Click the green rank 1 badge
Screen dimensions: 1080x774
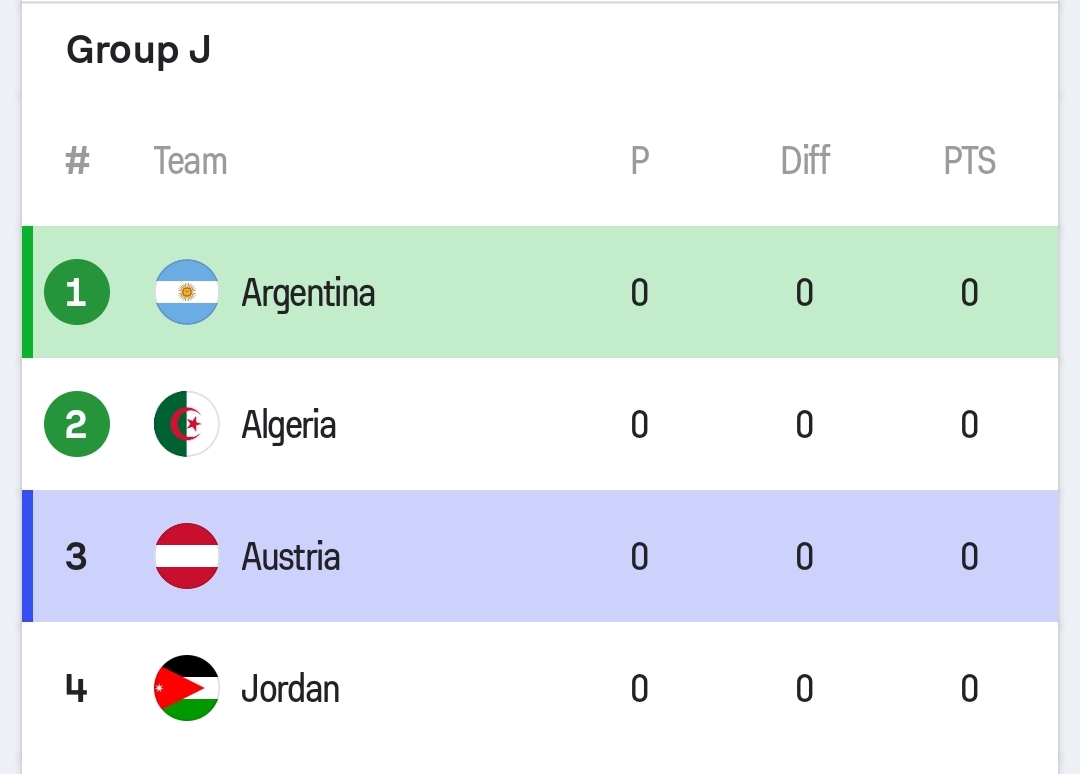click(x=77, y=292)
